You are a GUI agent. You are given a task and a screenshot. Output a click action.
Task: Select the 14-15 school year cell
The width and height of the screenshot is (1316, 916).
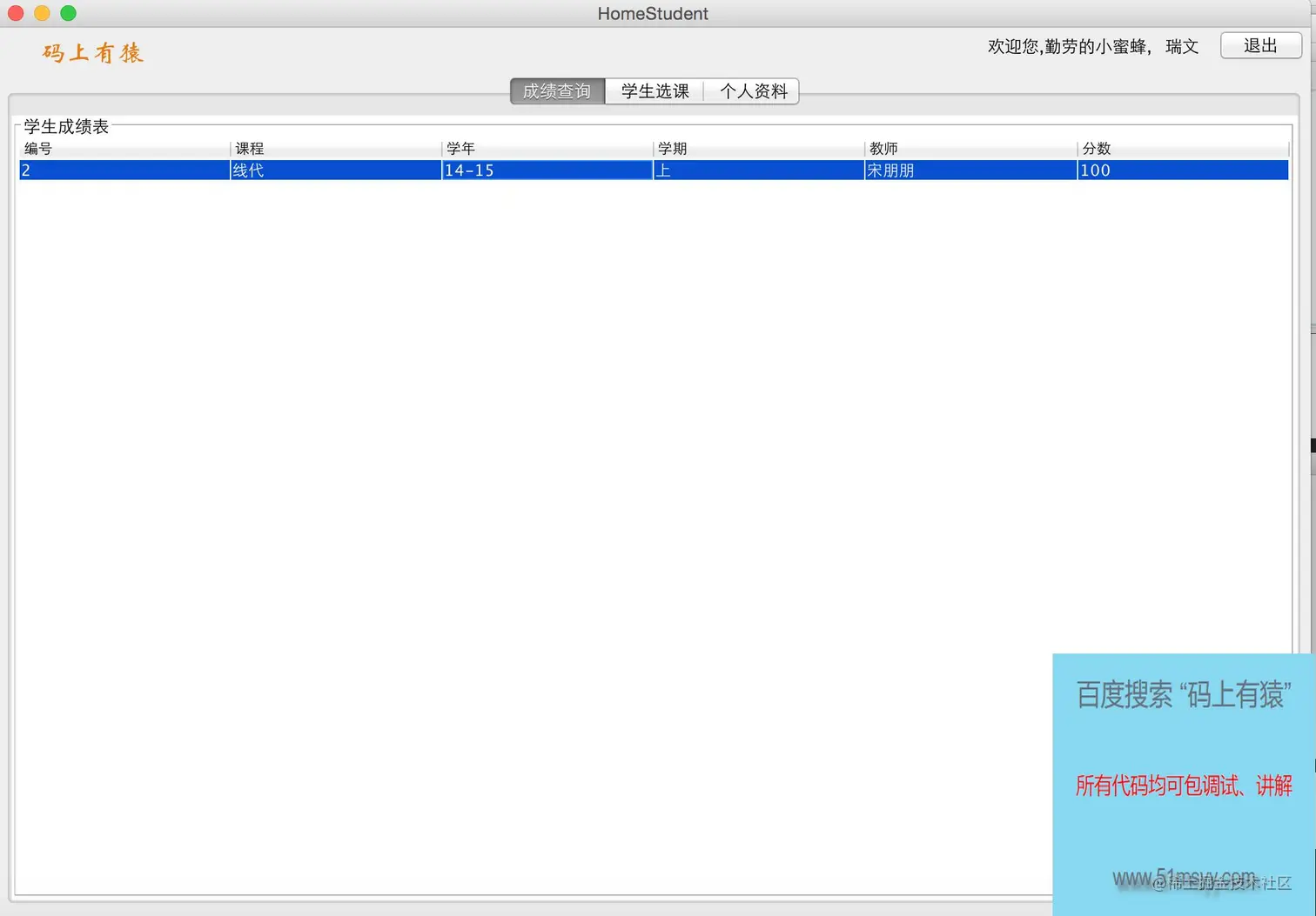pos(547,170)
